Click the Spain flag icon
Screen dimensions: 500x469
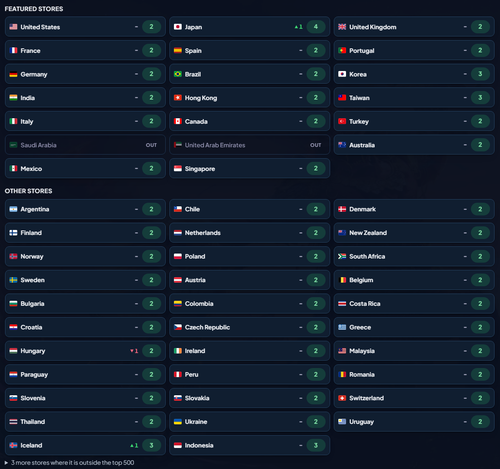tap(178, 50)
